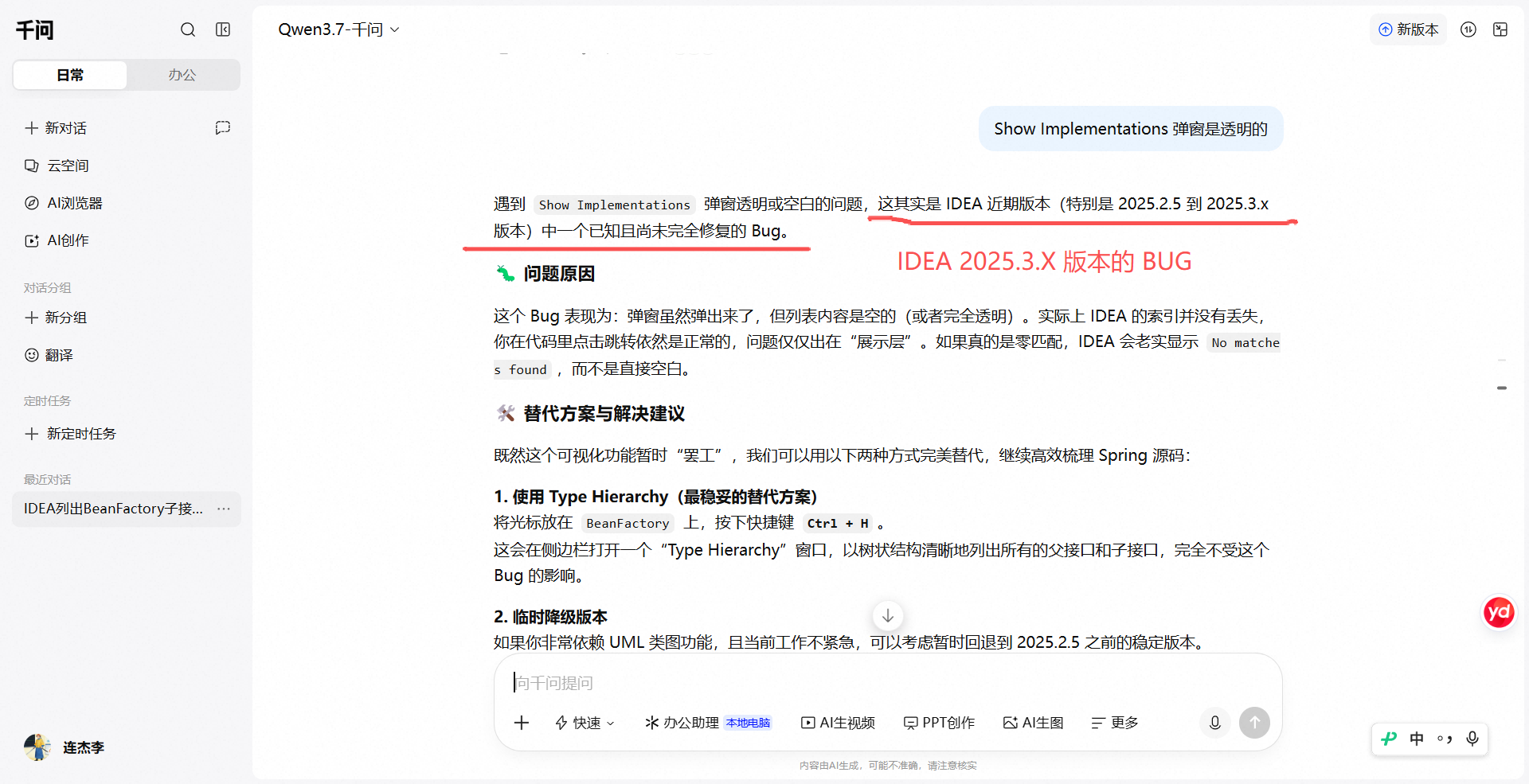Click the 千问 logo
This screenshot has width=1529, height=784.
coord(35,30)
